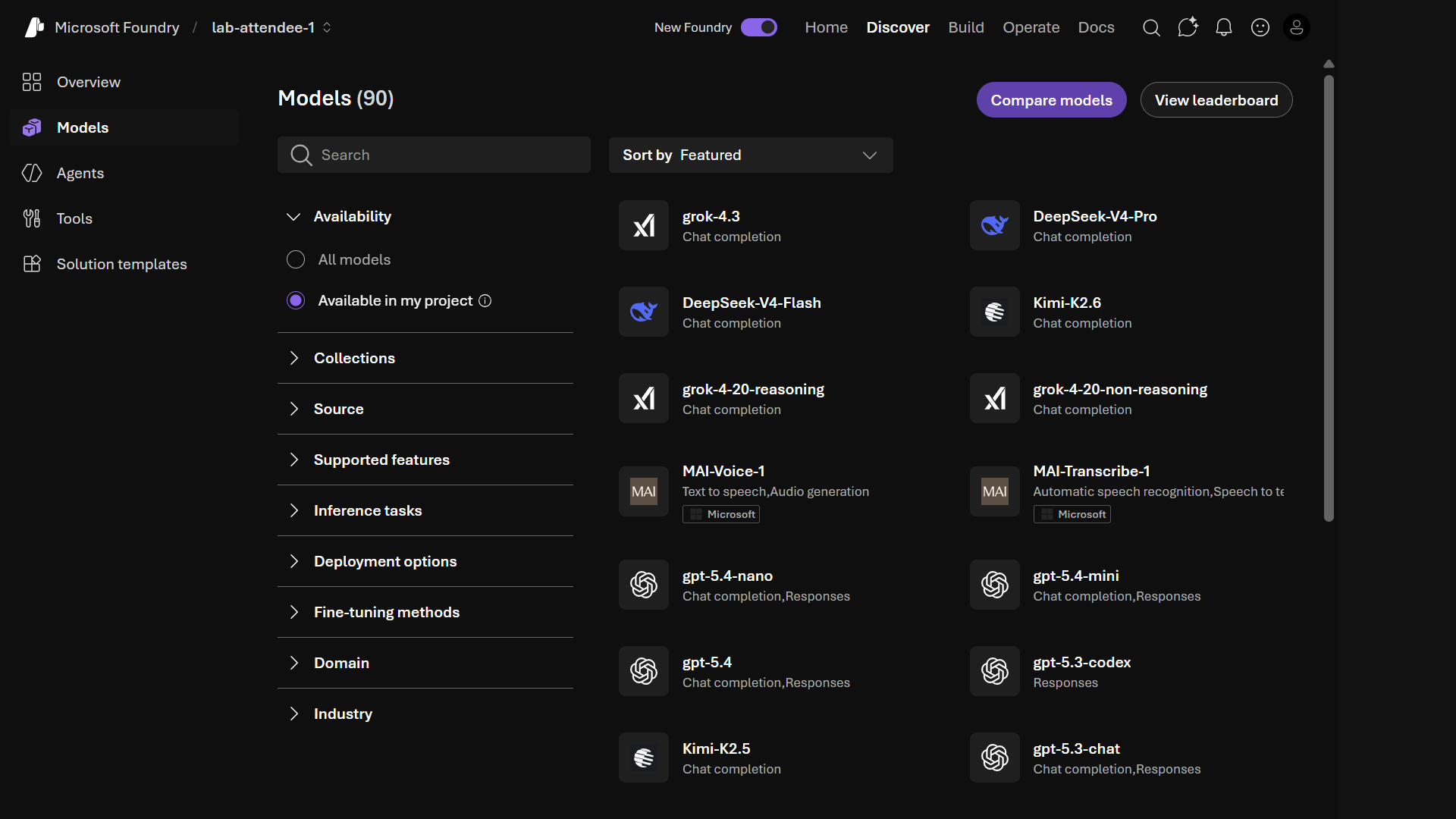
Task: Open Solution templates in sidebar
Action: point(124,264)
